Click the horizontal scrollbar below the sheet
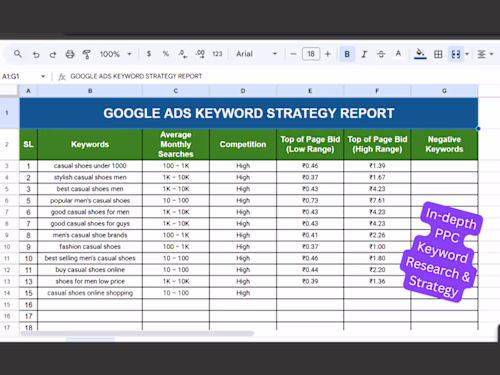Viewport: 500px width, 375px height. click(137, 333)
